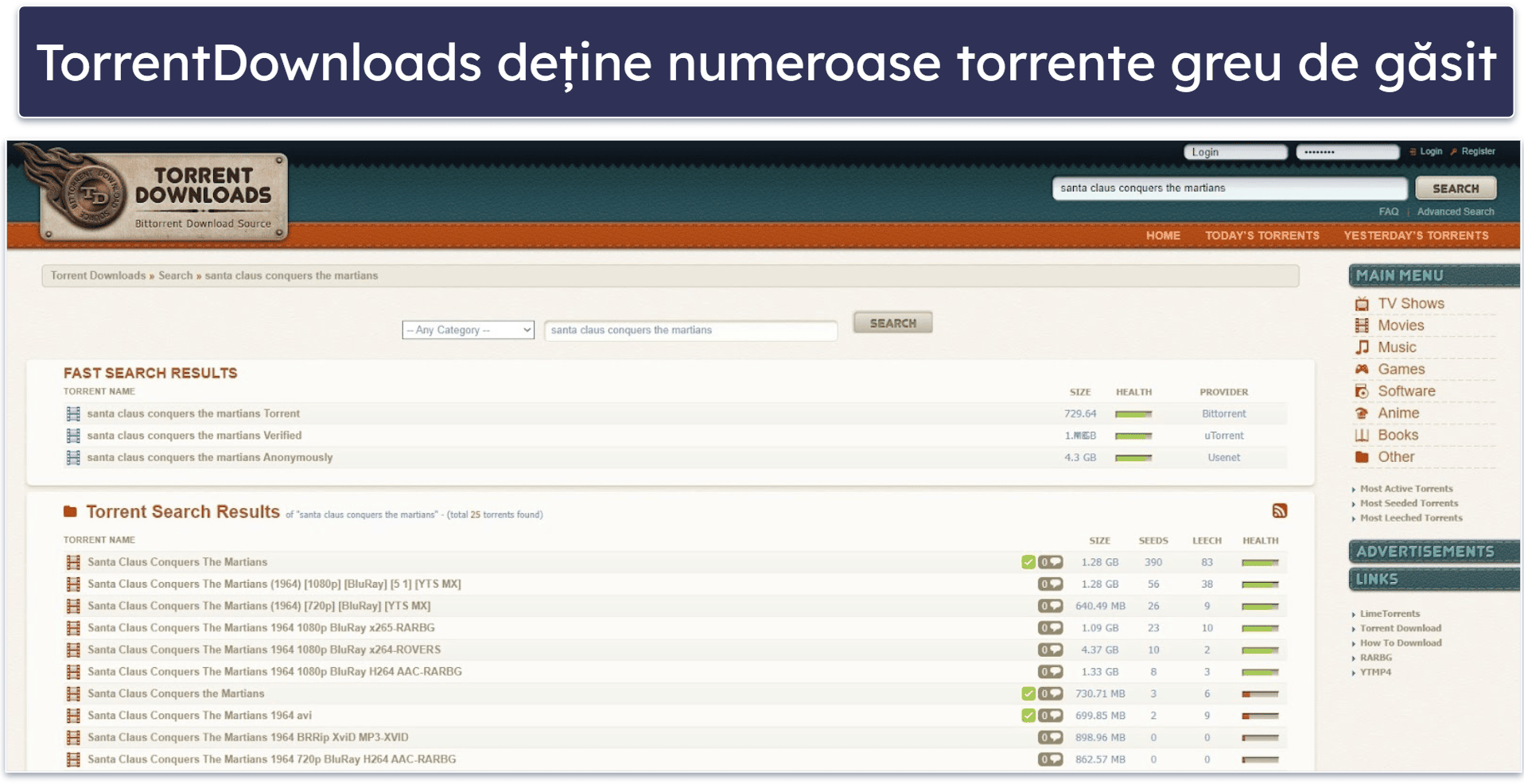Click the Login link
The width and height of the screenshot is (1524, 784).
(1431, 151)
